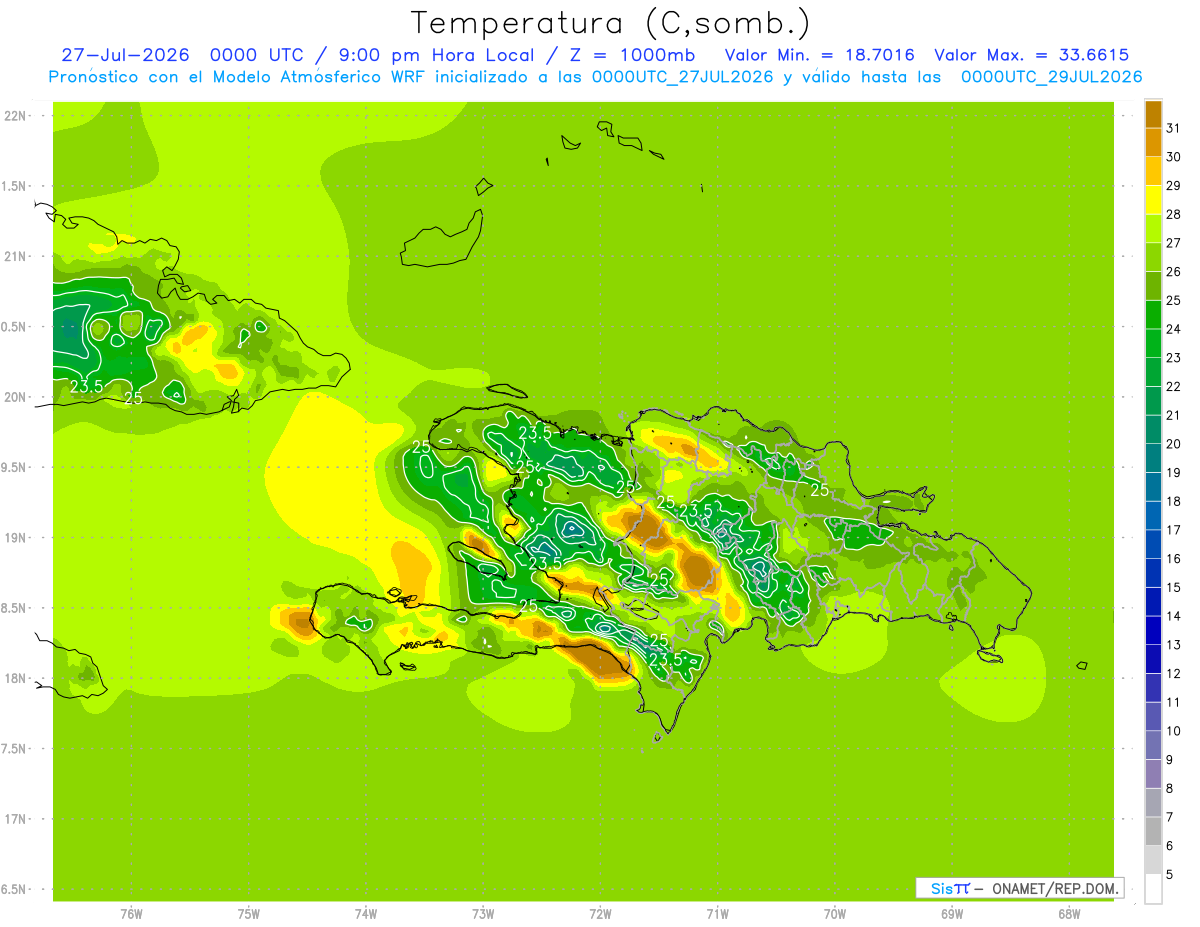Click the legend swatch between 8 and 9
Screen dimensions: 1200x927
point(1153,774)
